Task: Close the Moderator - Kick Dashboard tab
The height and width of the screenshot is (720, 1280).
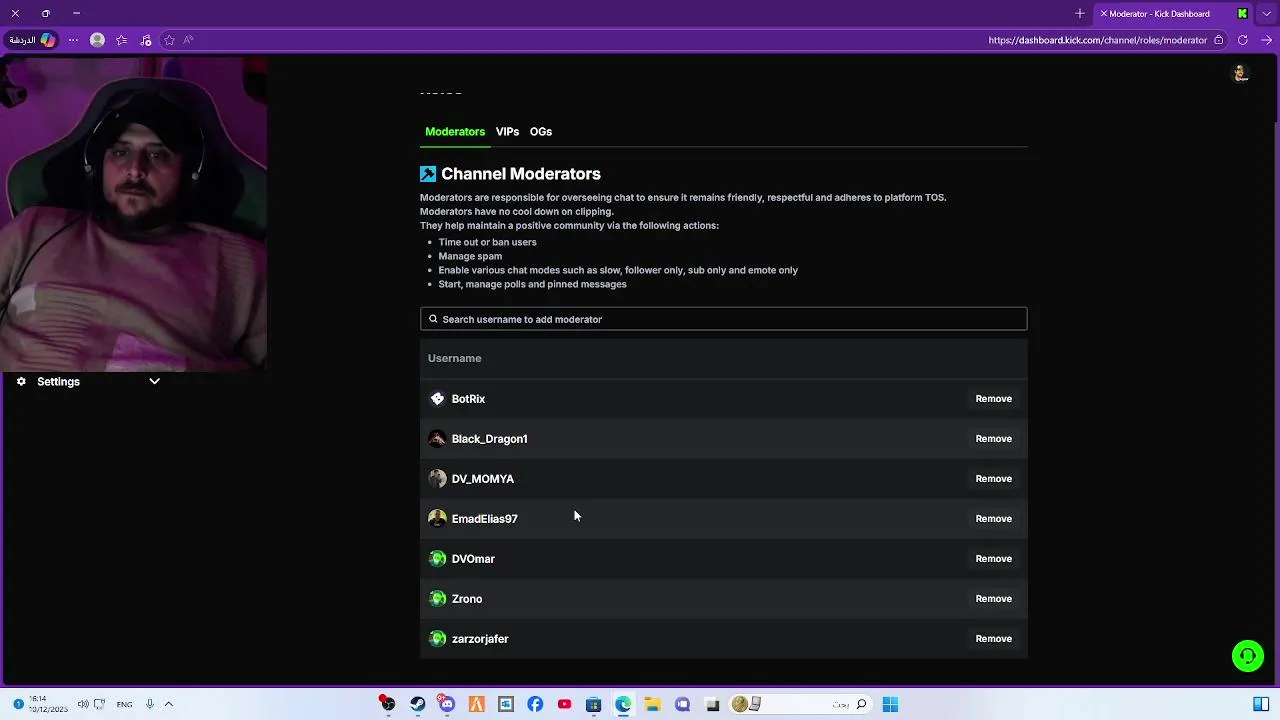Action: (x=1104, y=14)
